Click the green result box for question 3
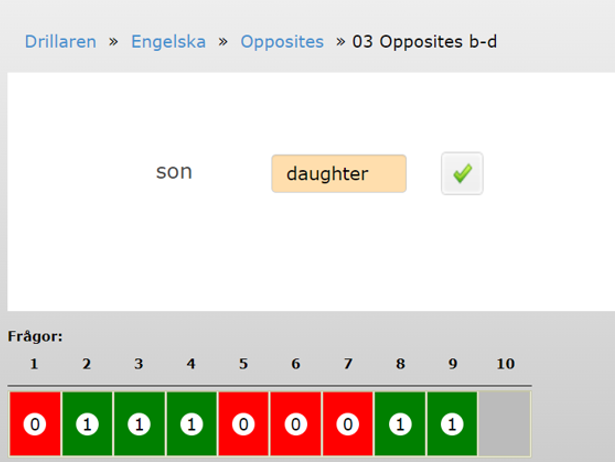615x462 pixels. pyautogui.click(x=139, y=424)
